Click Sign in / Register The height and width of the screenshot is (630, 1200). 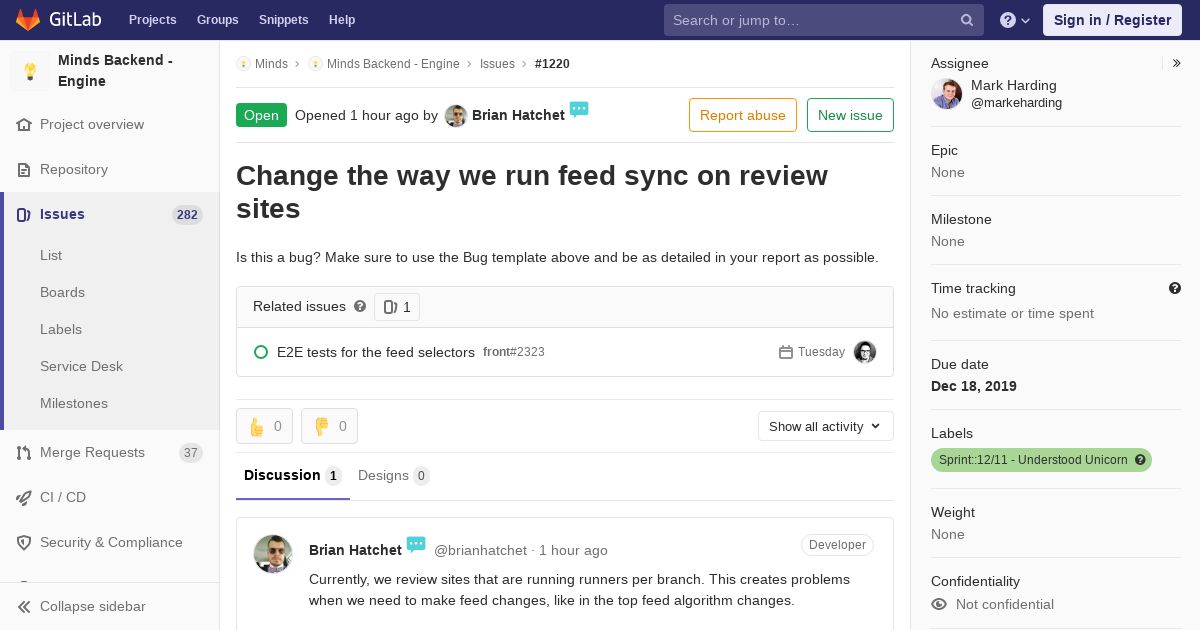point(1112,20)
